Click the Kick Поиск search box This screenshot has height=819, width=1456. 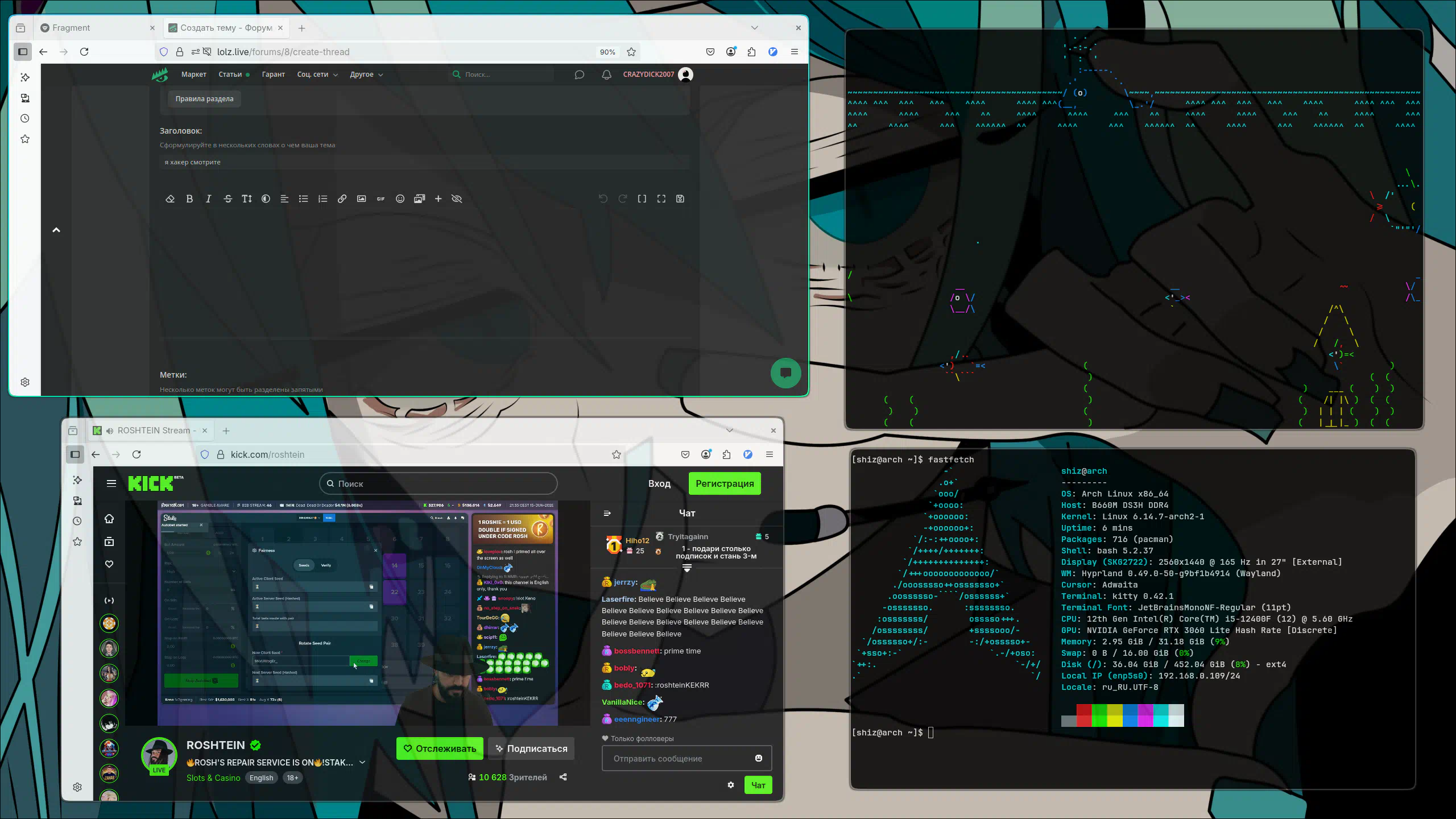click(439, 483)
